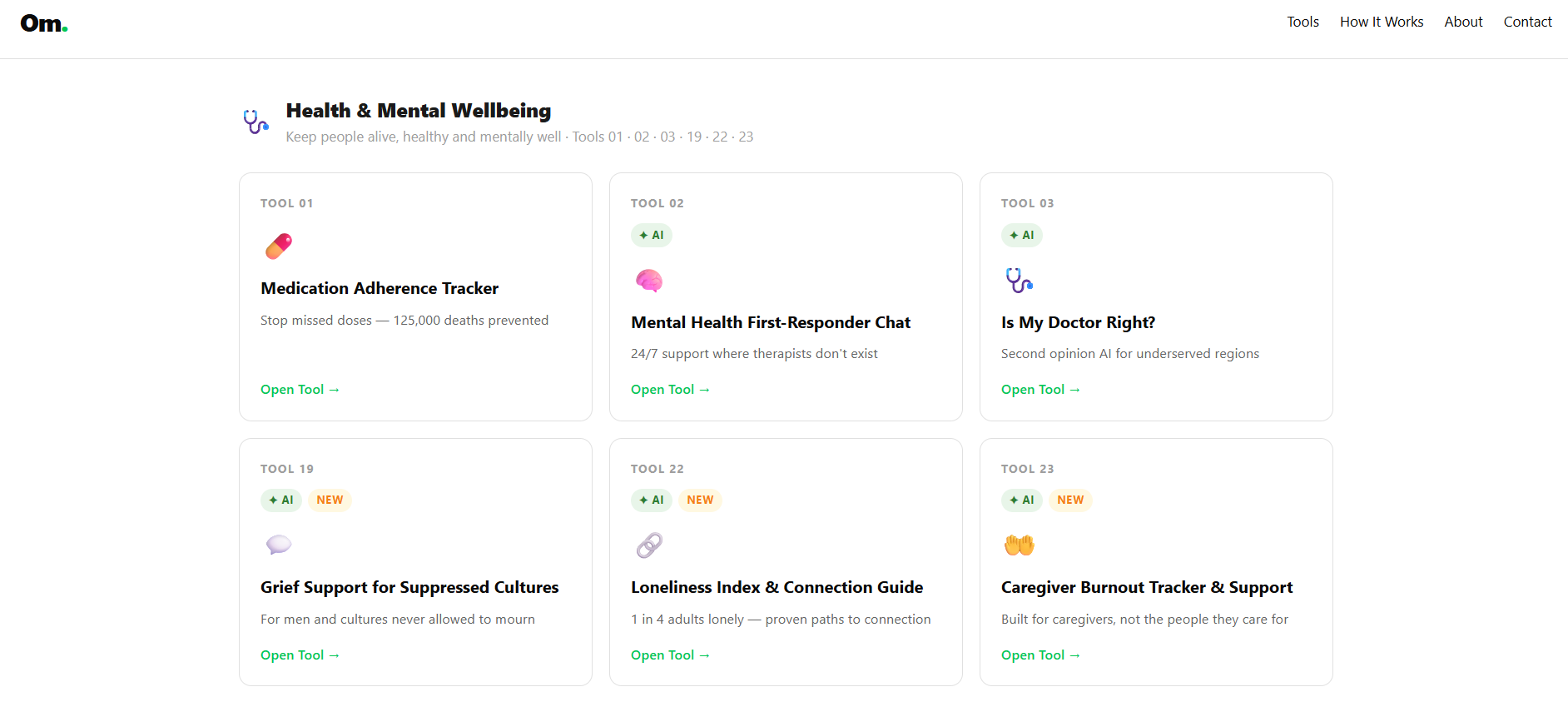
Task: Click the brain icon on Mental Health First-Responder Chat
Action: (x=649, y=281)
